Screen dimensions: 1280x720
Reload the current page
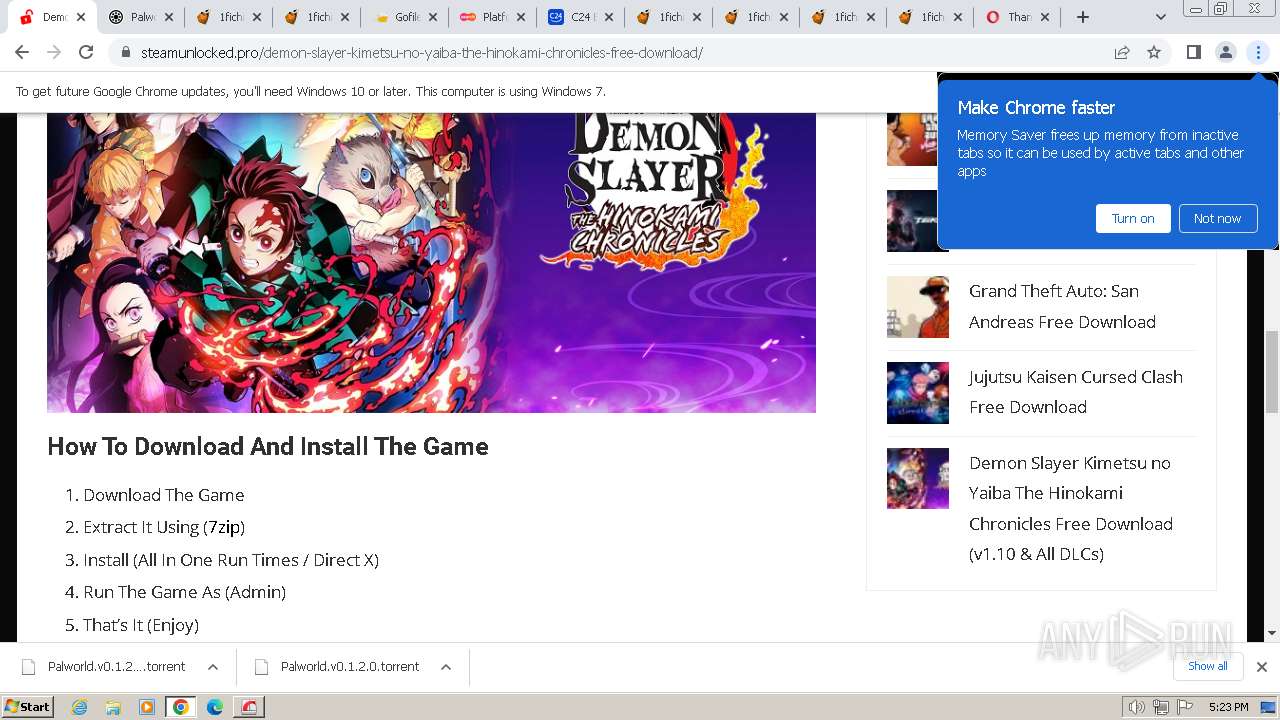click(86, 52)
